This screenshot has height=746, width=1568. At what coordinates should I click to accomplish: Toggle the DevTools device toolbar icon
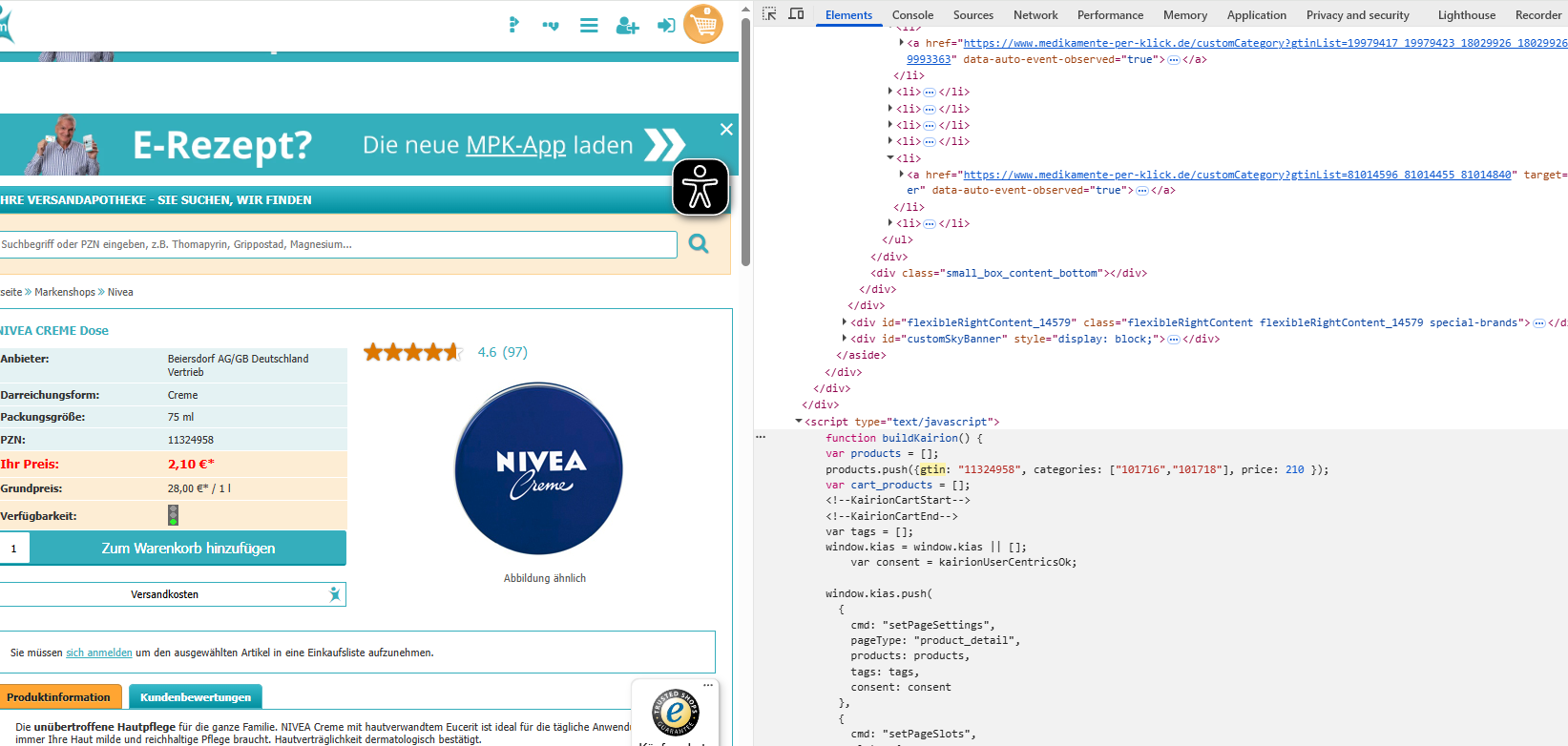click(x=796, y=14)
